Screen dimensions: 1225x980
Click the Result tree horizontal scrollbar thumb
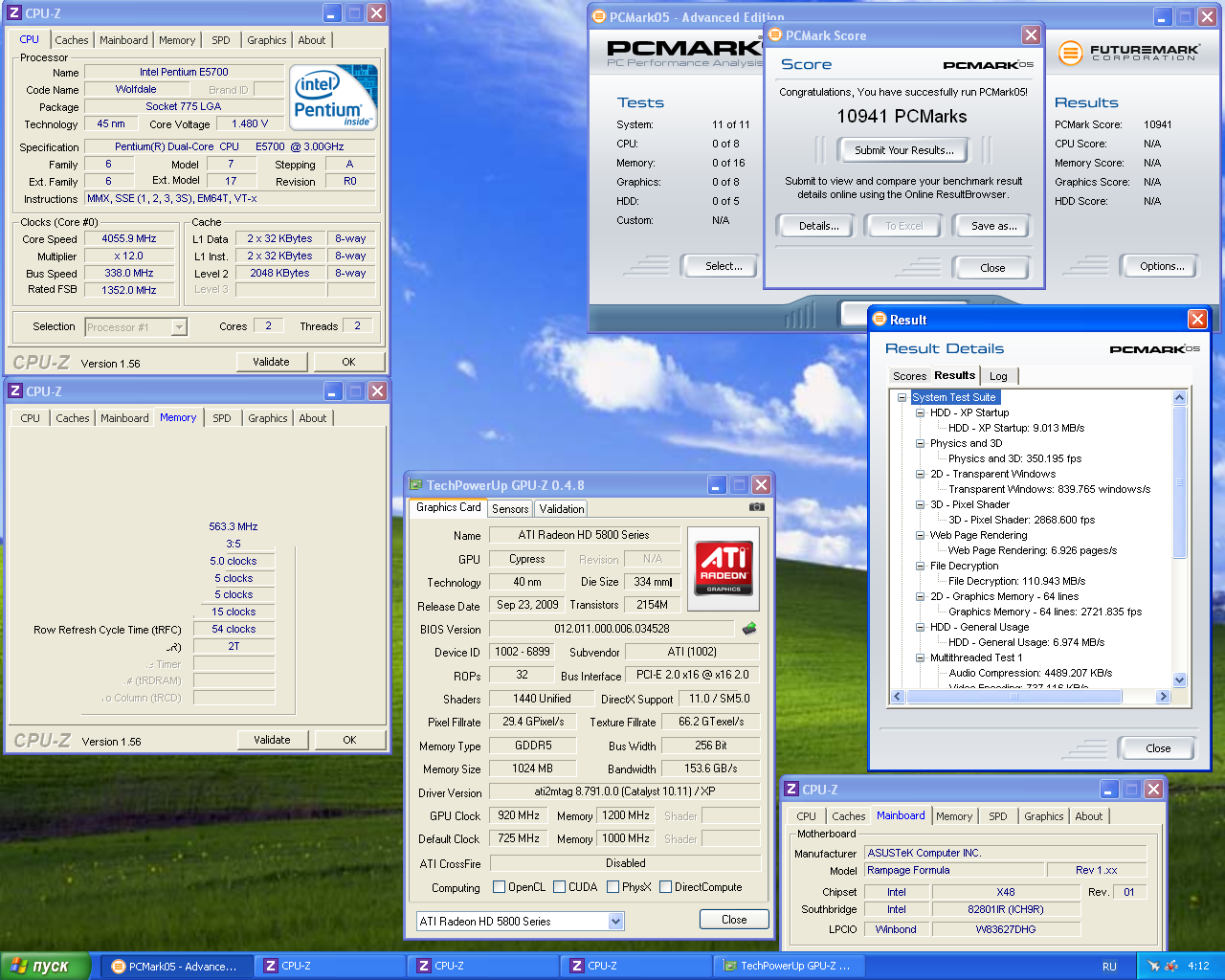(1014, 696)
